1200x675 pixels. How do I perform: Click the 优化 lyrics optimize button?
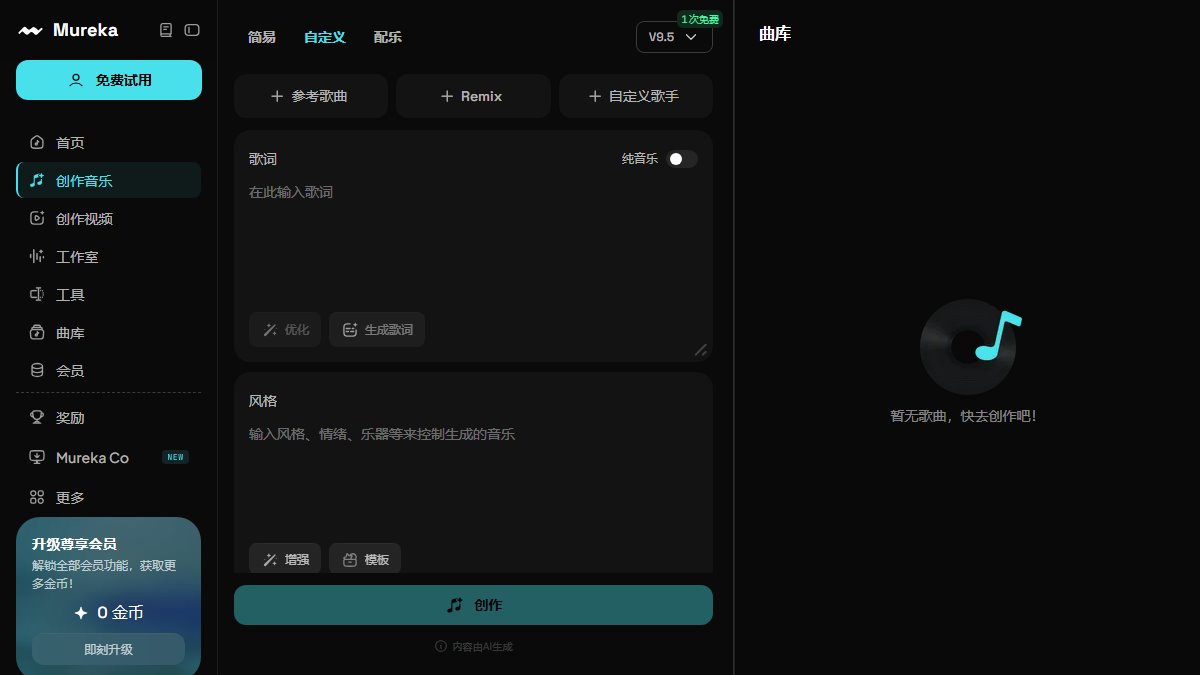[x=285, y=329]
